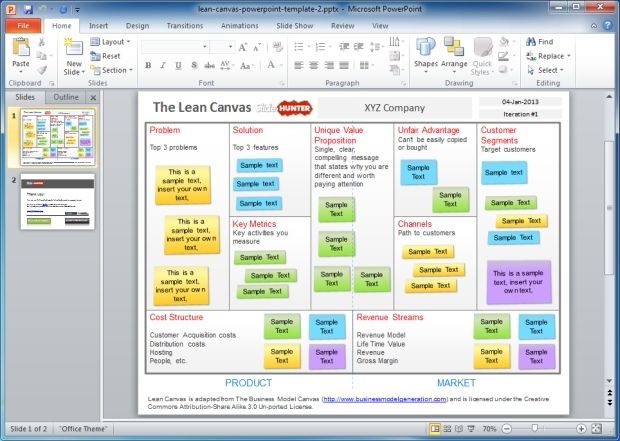Start Slide Show from status bar
This screenshot has height=441, width=620.
click(x=471, y=429)
